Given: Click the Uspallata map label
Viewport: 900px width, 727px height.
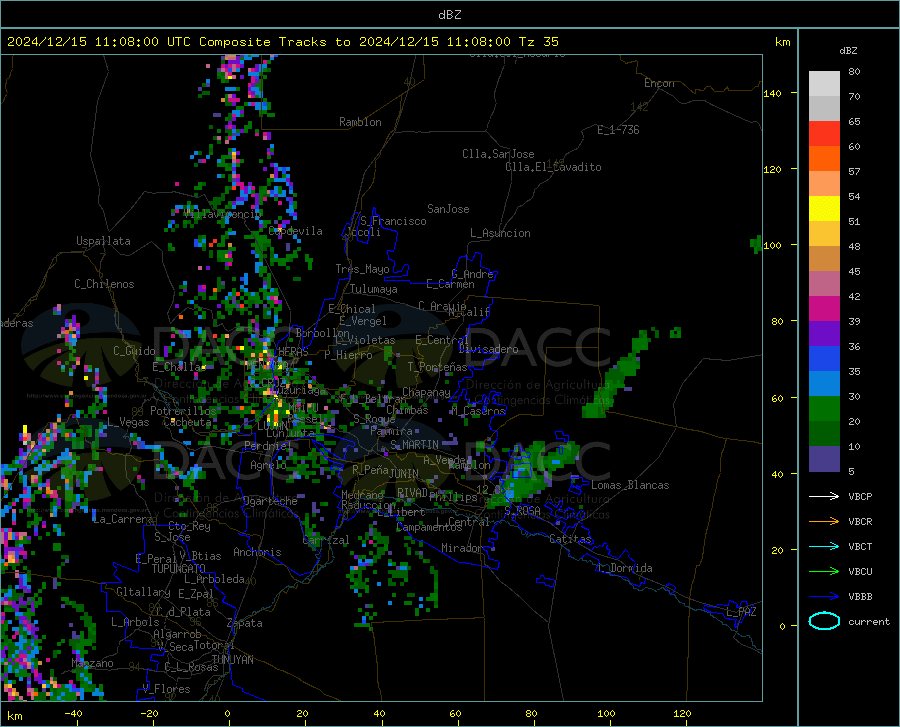Looking at the screenshot, I should (103, 241).
